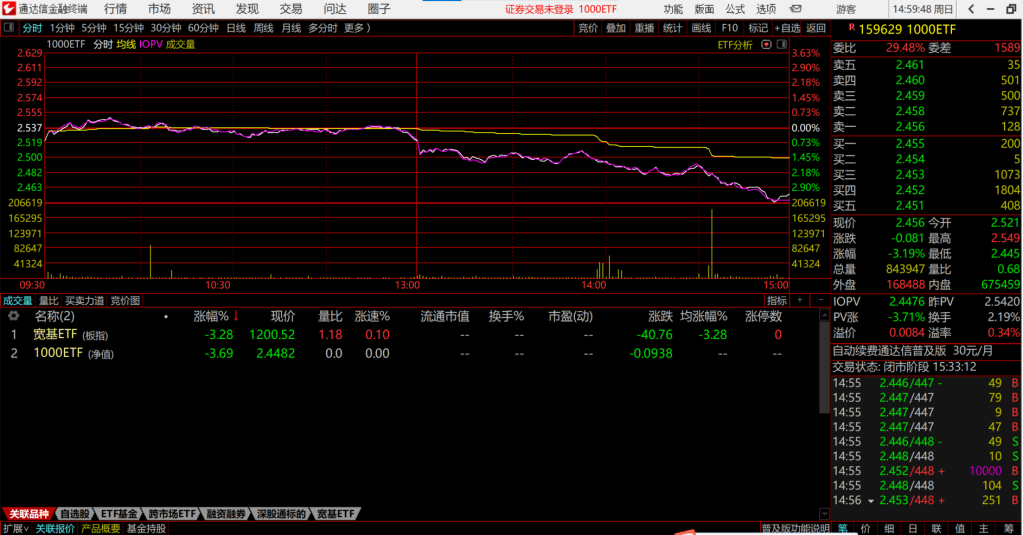Expand the 扩展 panel at bottom left
The width and height of the screenshot is (1023, 535).
15,528
